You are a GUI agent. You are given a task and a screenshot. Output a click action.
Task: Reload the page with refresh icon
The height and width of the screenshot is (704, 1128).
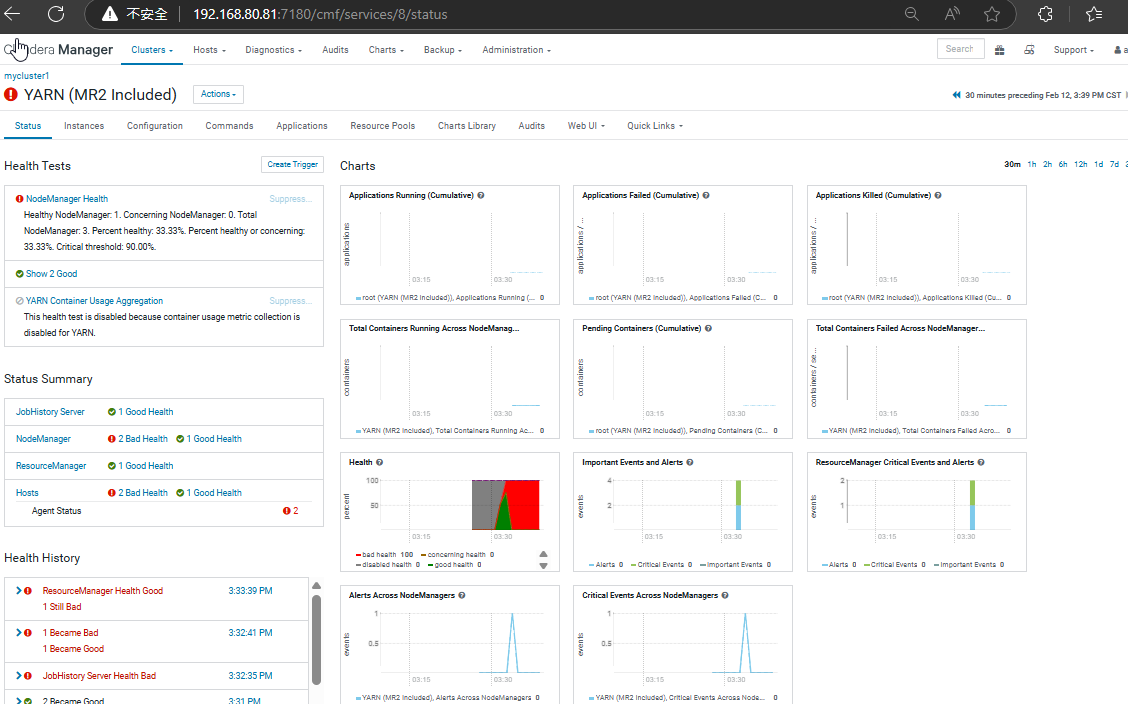point(56,14)
